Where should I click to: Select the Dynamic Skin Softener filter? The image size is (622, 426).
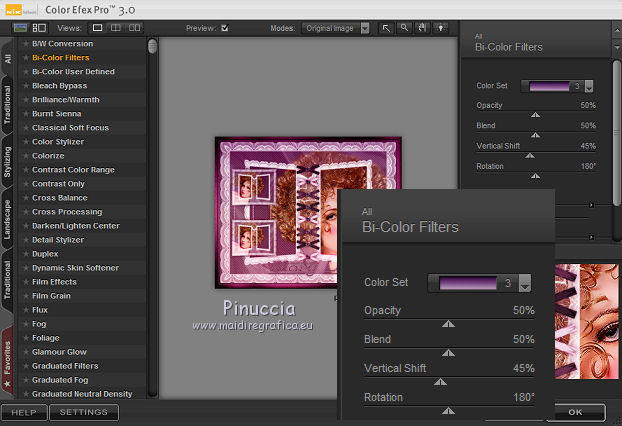click(75, 268)
